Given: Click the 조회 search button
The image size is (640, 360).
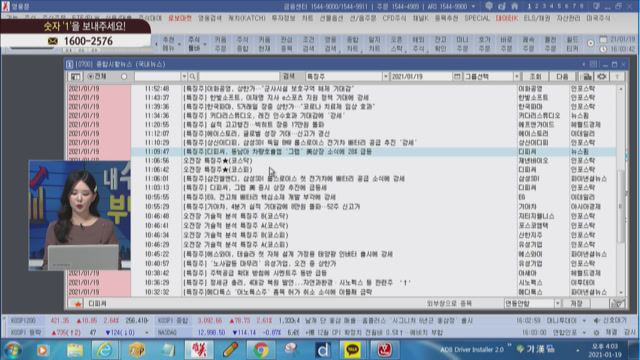Looking at the screenshot, I should pyautogui.click(x=535, y=76).
